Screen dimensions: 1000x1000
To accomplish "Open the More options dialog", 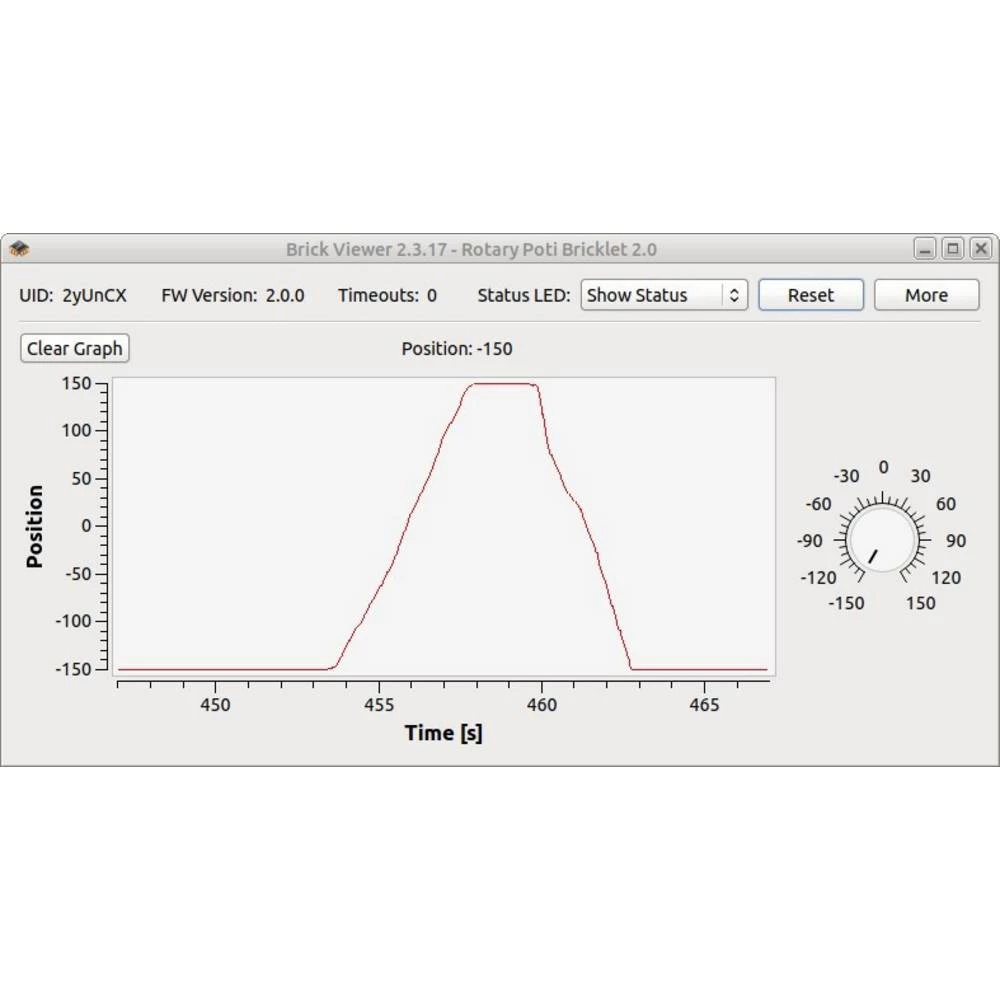I will click(925, 295).
